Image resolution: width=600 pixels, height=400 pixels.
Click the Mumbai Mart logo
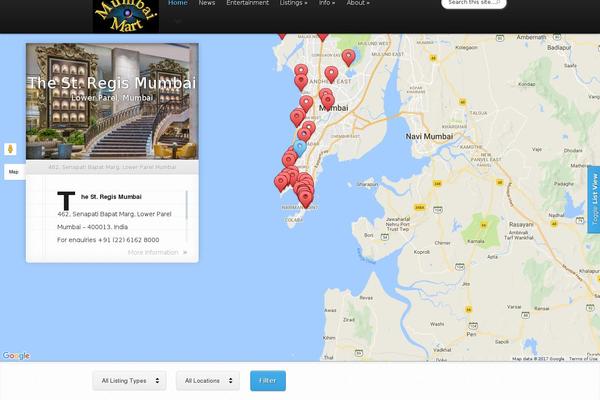point(126,16)
